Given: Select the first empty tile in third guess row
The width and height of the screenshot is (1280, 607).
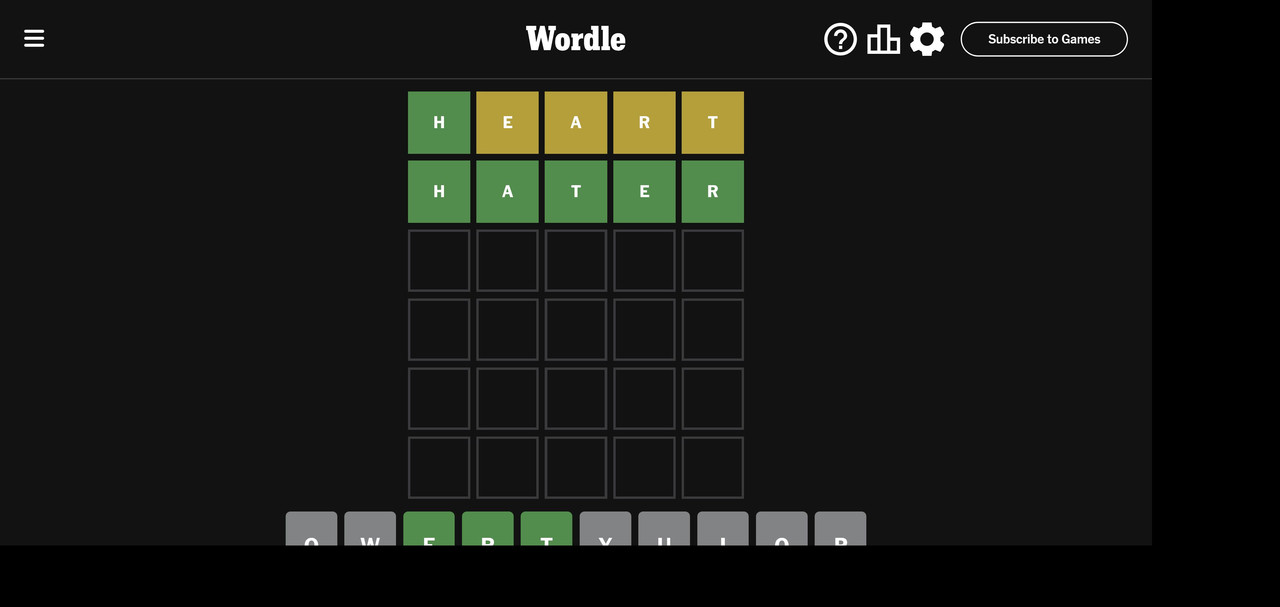Looking at the screenshot, I should point(439,261).
